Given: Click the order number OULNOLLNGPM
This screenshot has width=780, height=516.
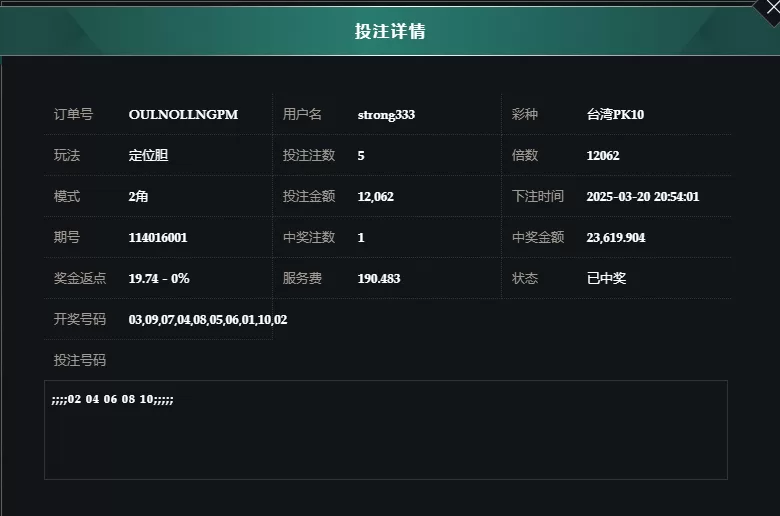Looking at the screenshot, I should point(183,114).
